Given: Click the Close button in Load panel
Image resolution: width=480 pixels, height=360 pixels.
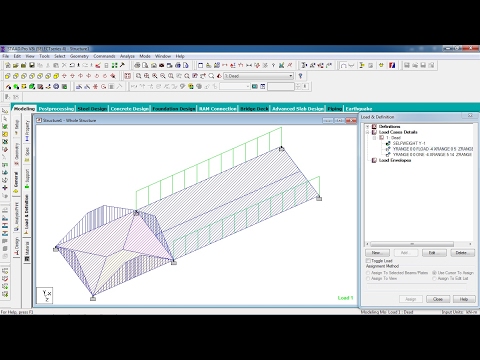Looking at the screenshot, I should tap(438, 299).
